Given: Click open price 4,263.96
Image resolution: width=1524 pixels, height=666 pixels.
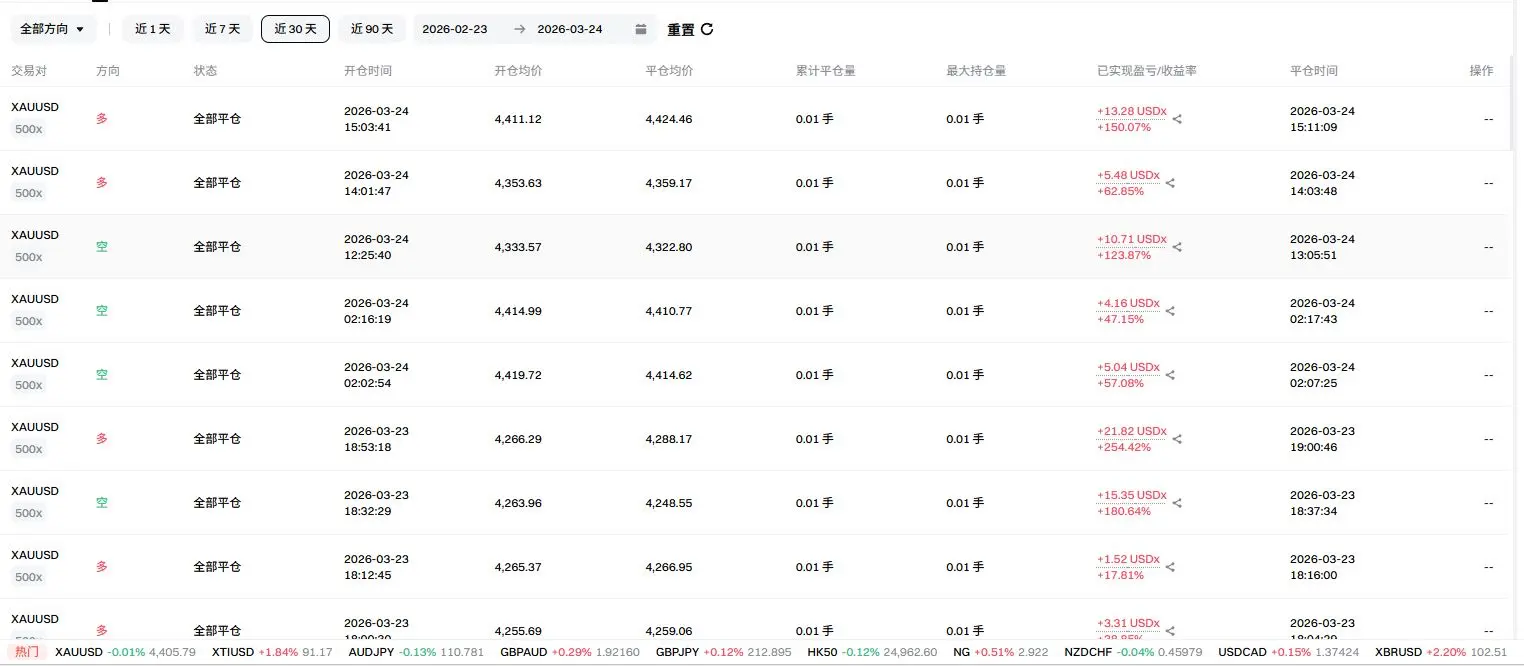Looking at the screenshot, I should 518,503.
